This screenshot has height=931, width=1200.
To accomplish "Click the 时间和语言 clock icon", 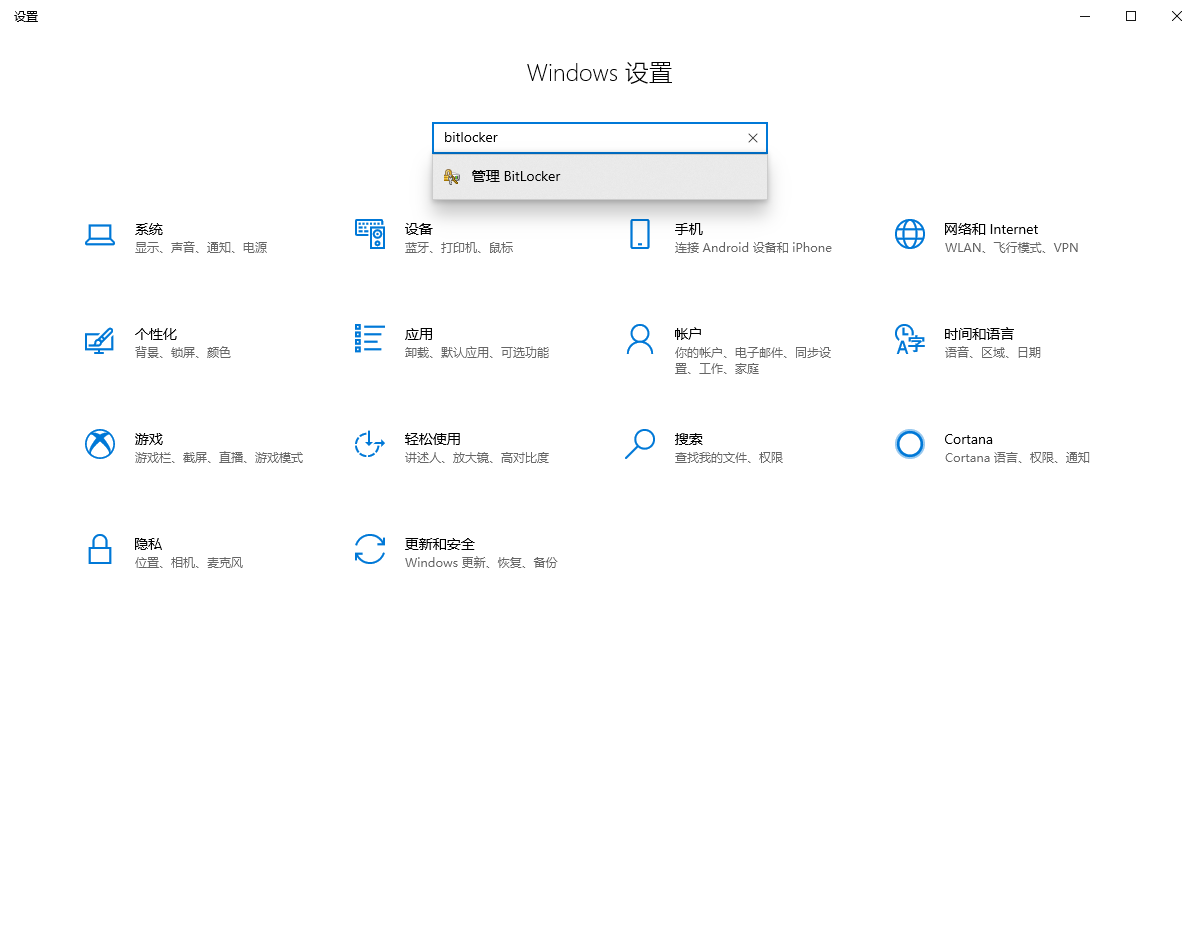I will (910, 339).
